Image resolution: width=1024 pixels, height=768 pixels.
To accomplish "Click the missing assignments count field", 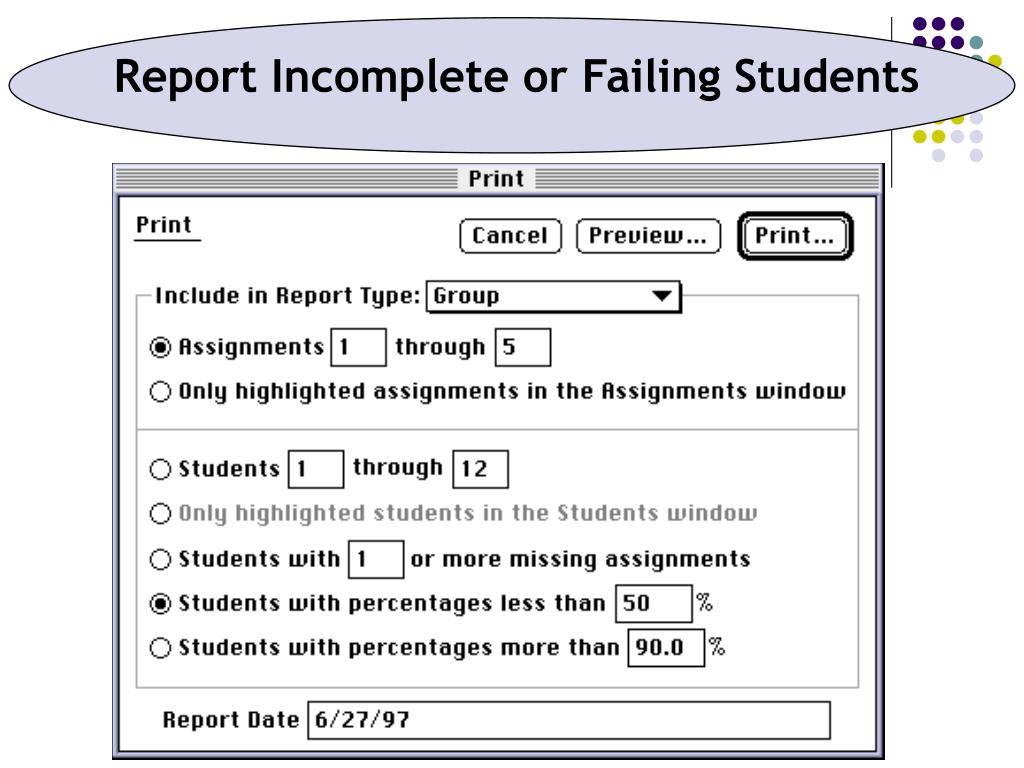I will point(376,559).
